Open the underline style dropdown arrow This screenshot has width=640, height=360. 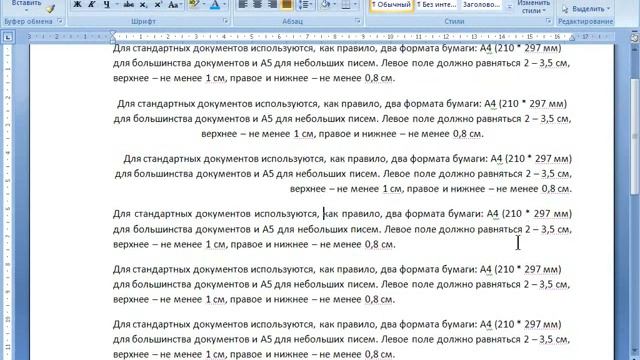(x=117, y=5)
